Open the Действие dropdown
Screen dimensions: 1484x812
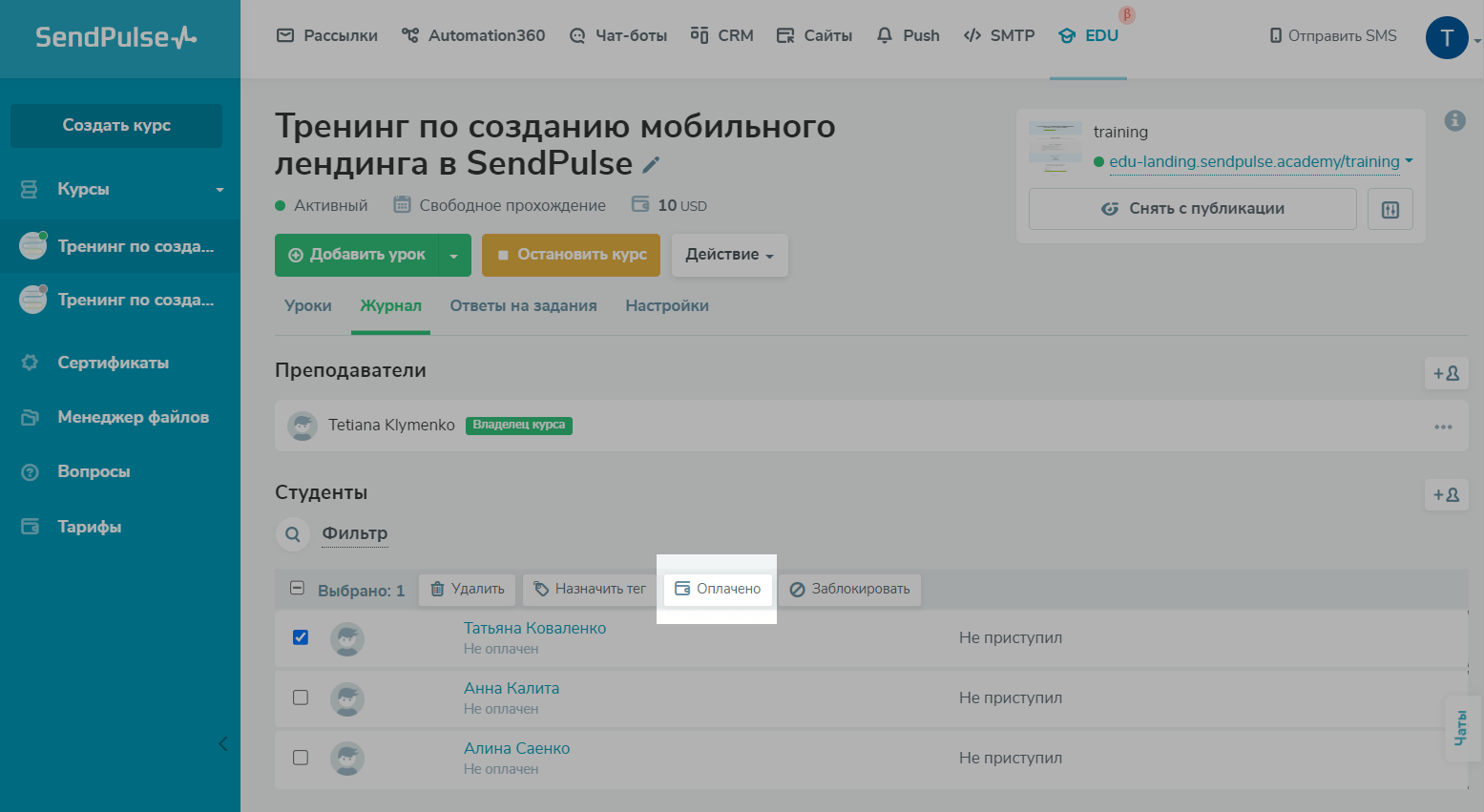(x=730, y=255)
